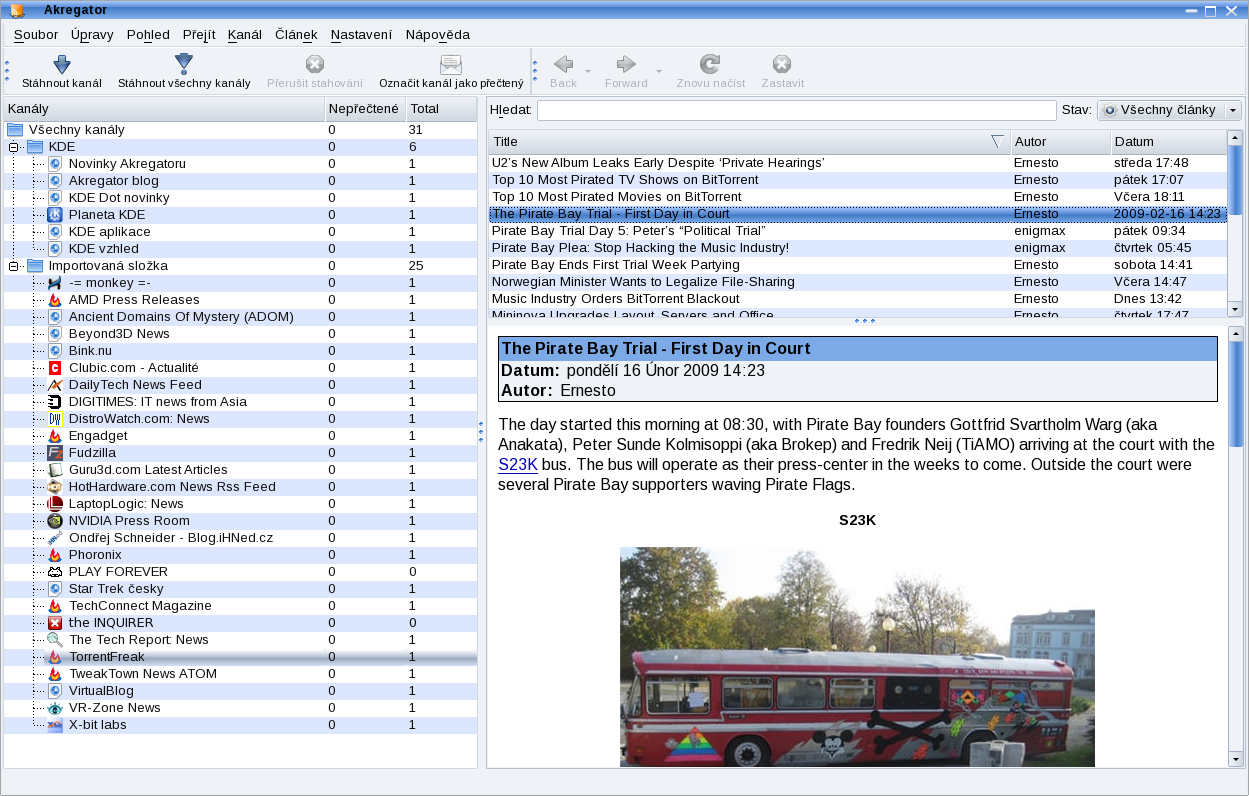The width and height of the screenshot is (1249, 796).
Task: Click the Guru3d.com feed icon
Action: 56,470
